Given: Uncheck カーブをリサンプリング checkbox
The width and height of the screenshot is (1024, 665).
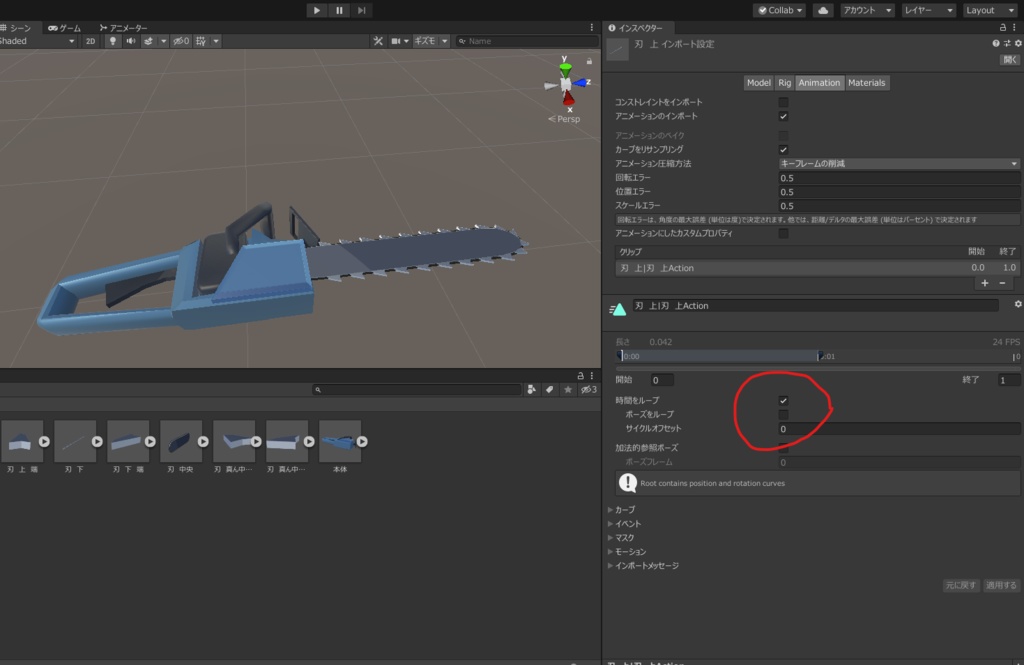Looking at the screenshot, I should click(x=783, y=150).
